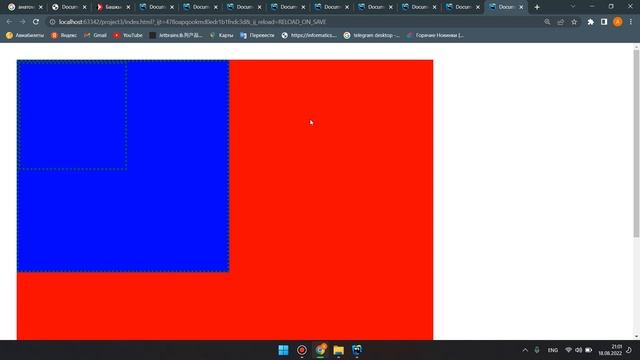Open the Chrome three-dot menu

point(631,22)
